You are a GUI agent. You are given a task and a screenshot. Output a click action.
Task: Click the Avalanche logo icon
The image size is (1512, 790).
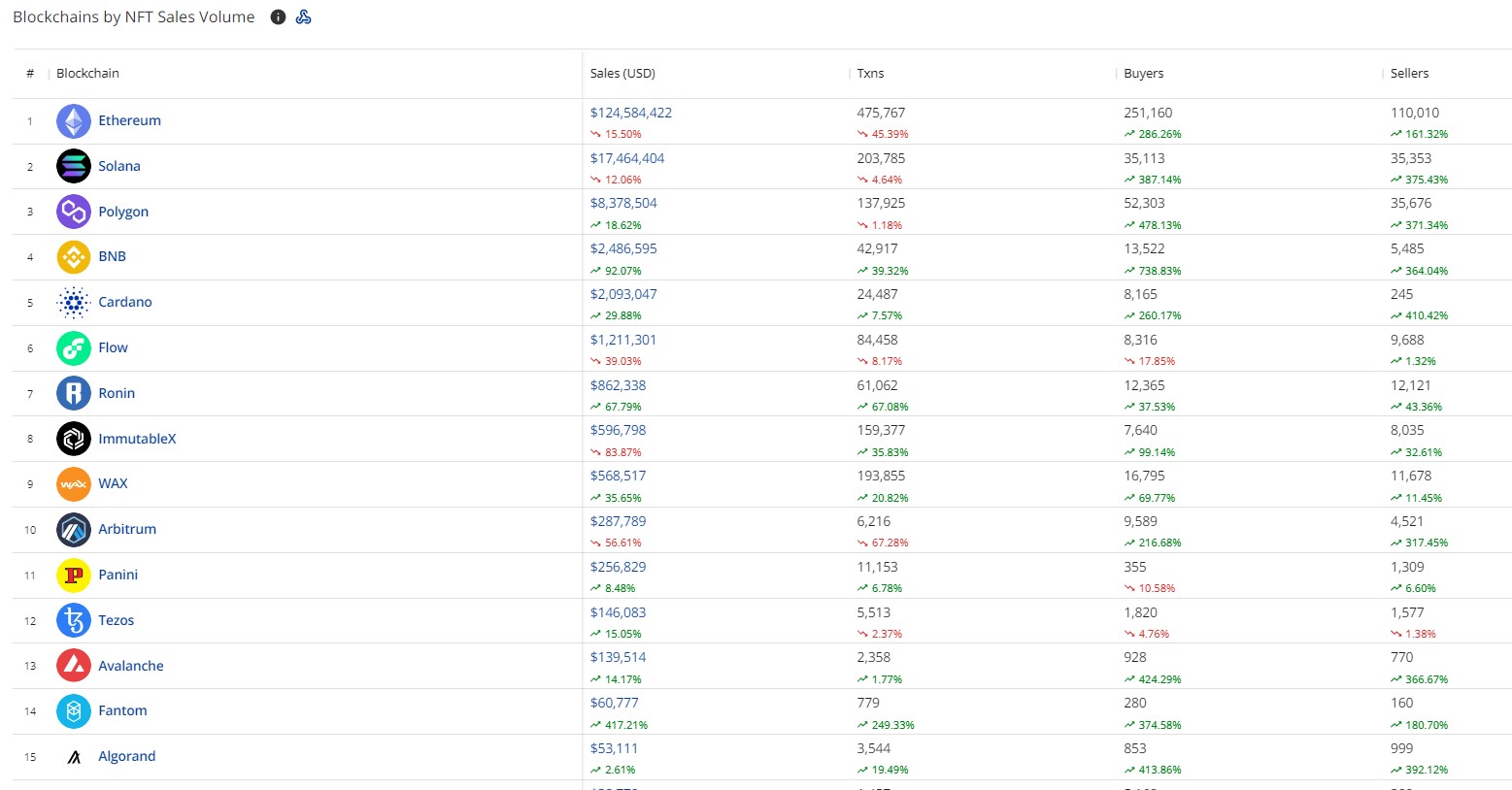click(74, 666)
